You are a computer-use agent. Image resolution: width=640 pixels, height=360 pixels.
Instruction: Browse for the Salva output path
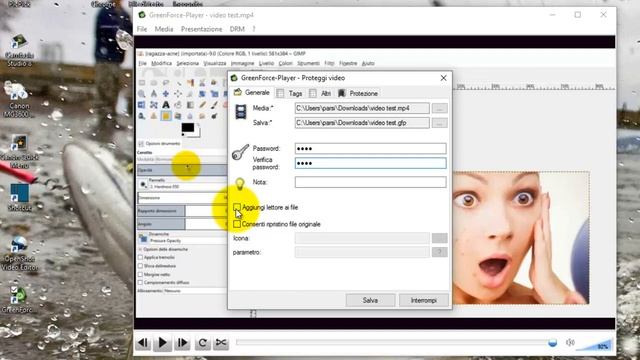click(x=440, y=123)
